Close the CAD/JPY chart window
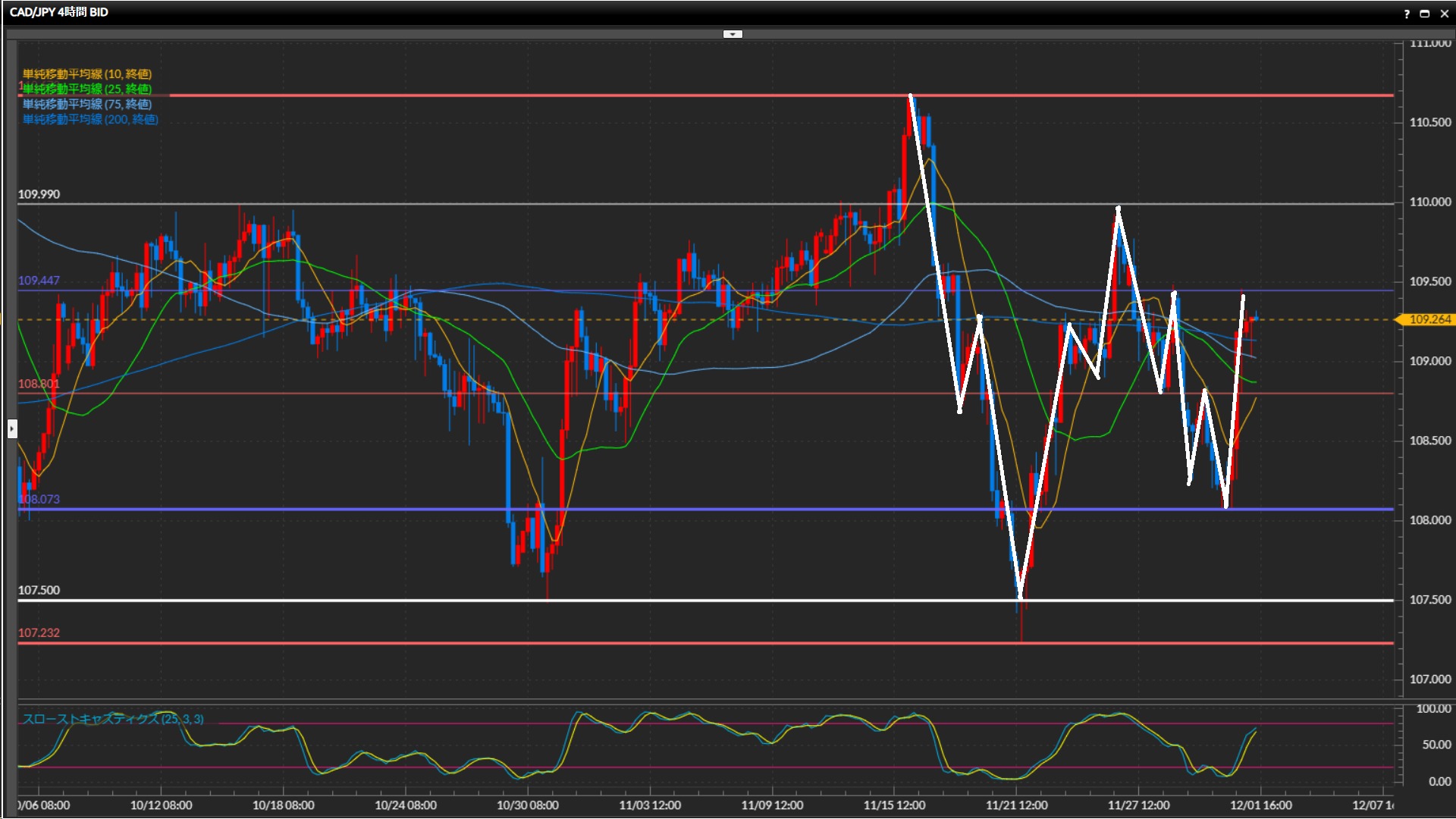1456x819 pixels. coord(1444,14)
